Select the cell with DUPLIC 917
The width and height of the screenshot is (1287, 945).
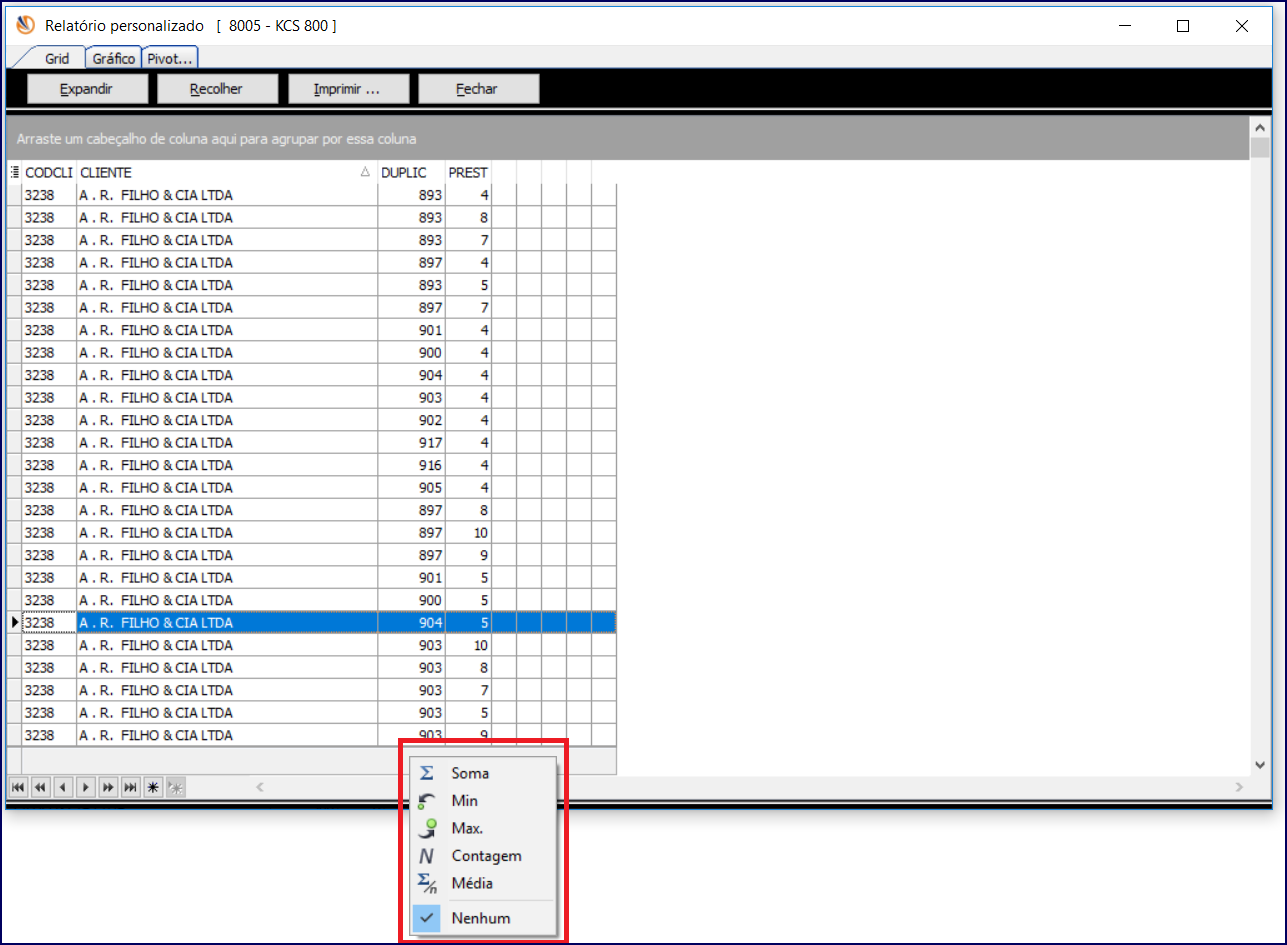(x=411, y=442)
